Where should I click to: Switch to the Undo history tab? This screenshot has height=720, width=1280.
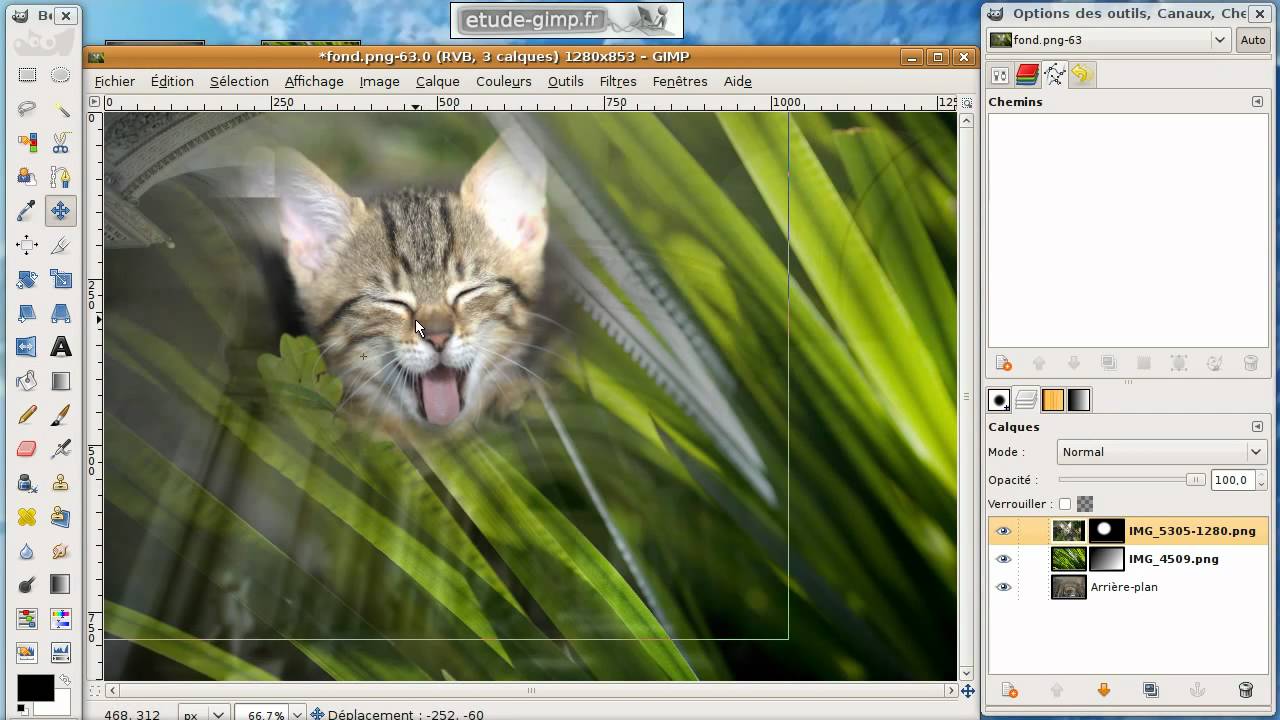1081,74
